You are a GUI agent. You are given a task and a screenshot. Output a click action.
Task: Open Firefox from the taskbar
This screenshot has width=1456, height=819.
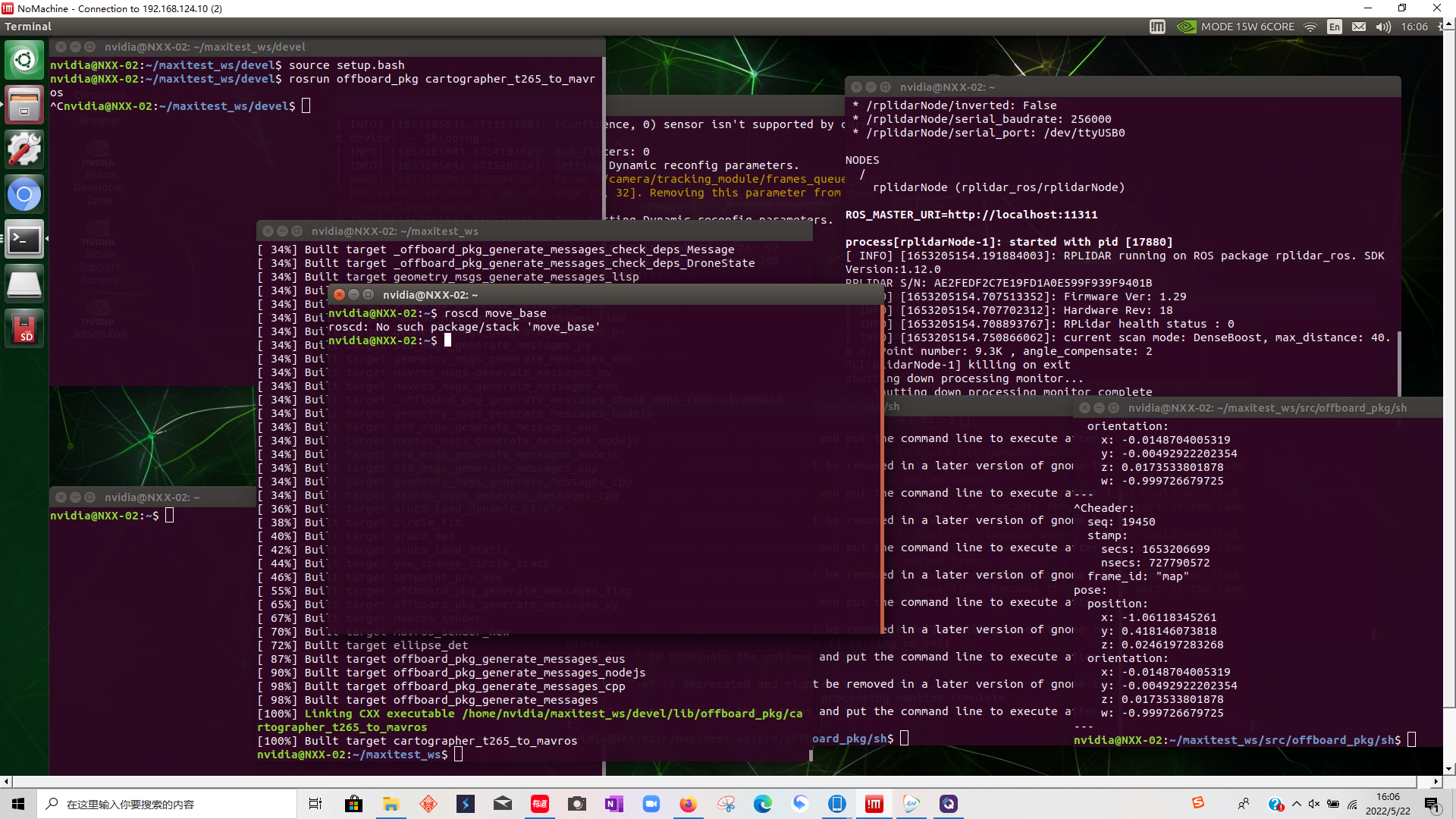click(689, 804)
